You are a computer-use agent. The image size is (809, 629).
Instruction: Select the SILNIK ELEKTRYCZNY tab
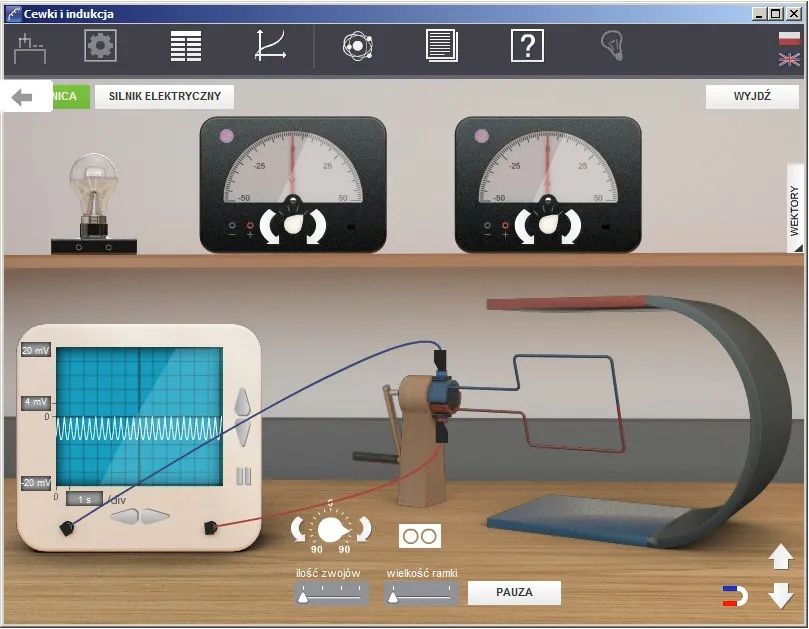[x=165, y=97]
